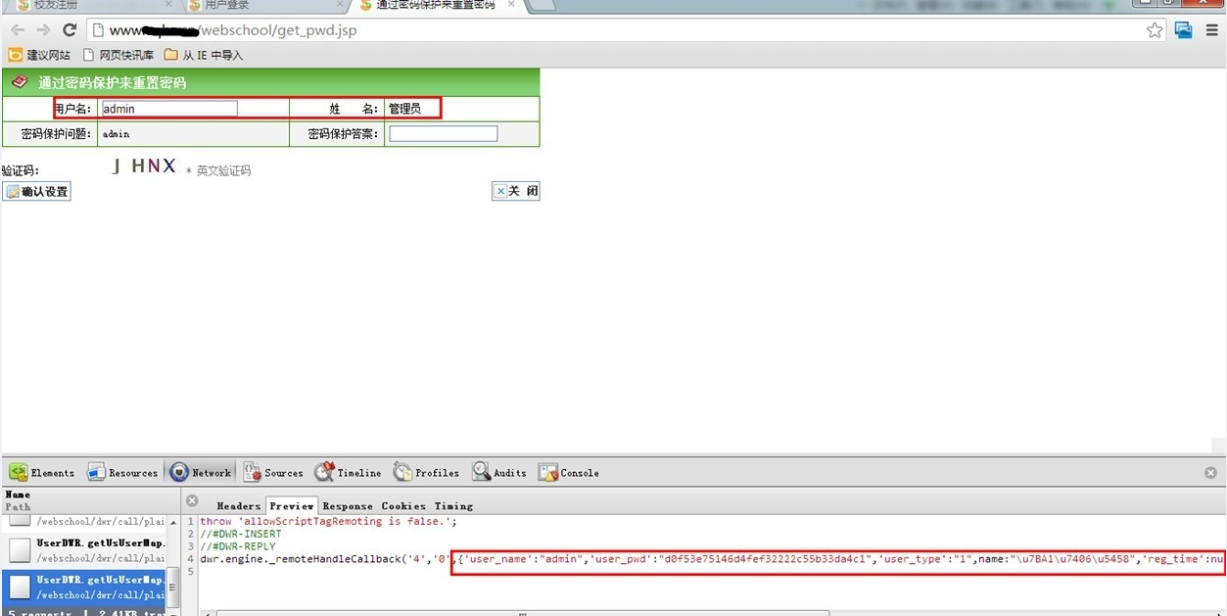Click the dwr.engine._remoteHandleCallback text
This screenshot has width=1227, height=616.
298,559
